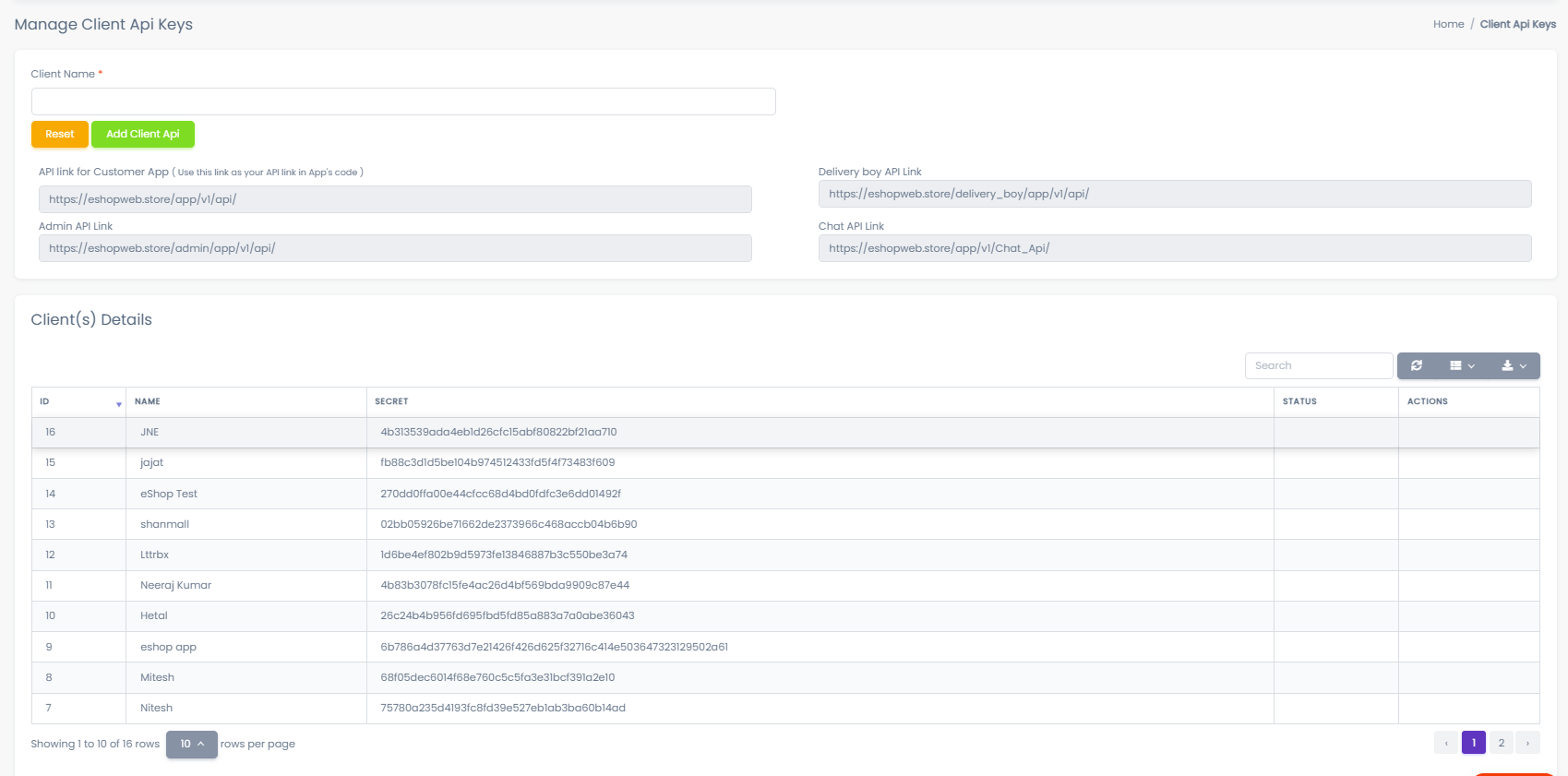1568x776 pixels.
Task: Select the jajat client name cell
Action: tap(246, 462)
